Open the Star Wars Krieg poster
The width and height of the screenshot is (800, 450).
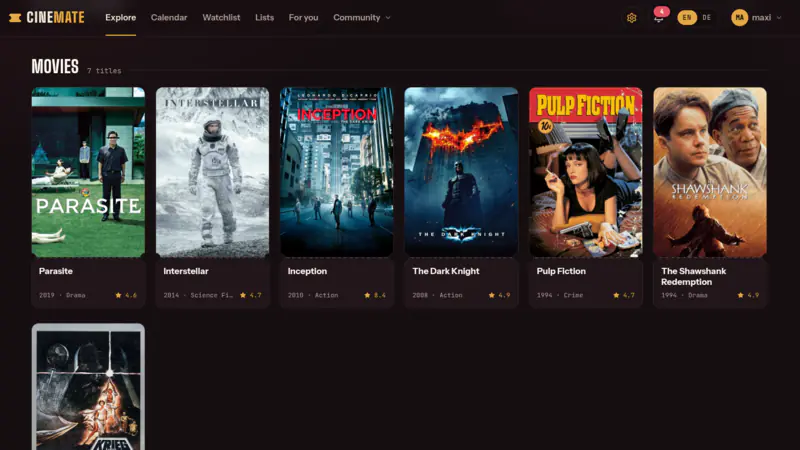click(88, 387)
